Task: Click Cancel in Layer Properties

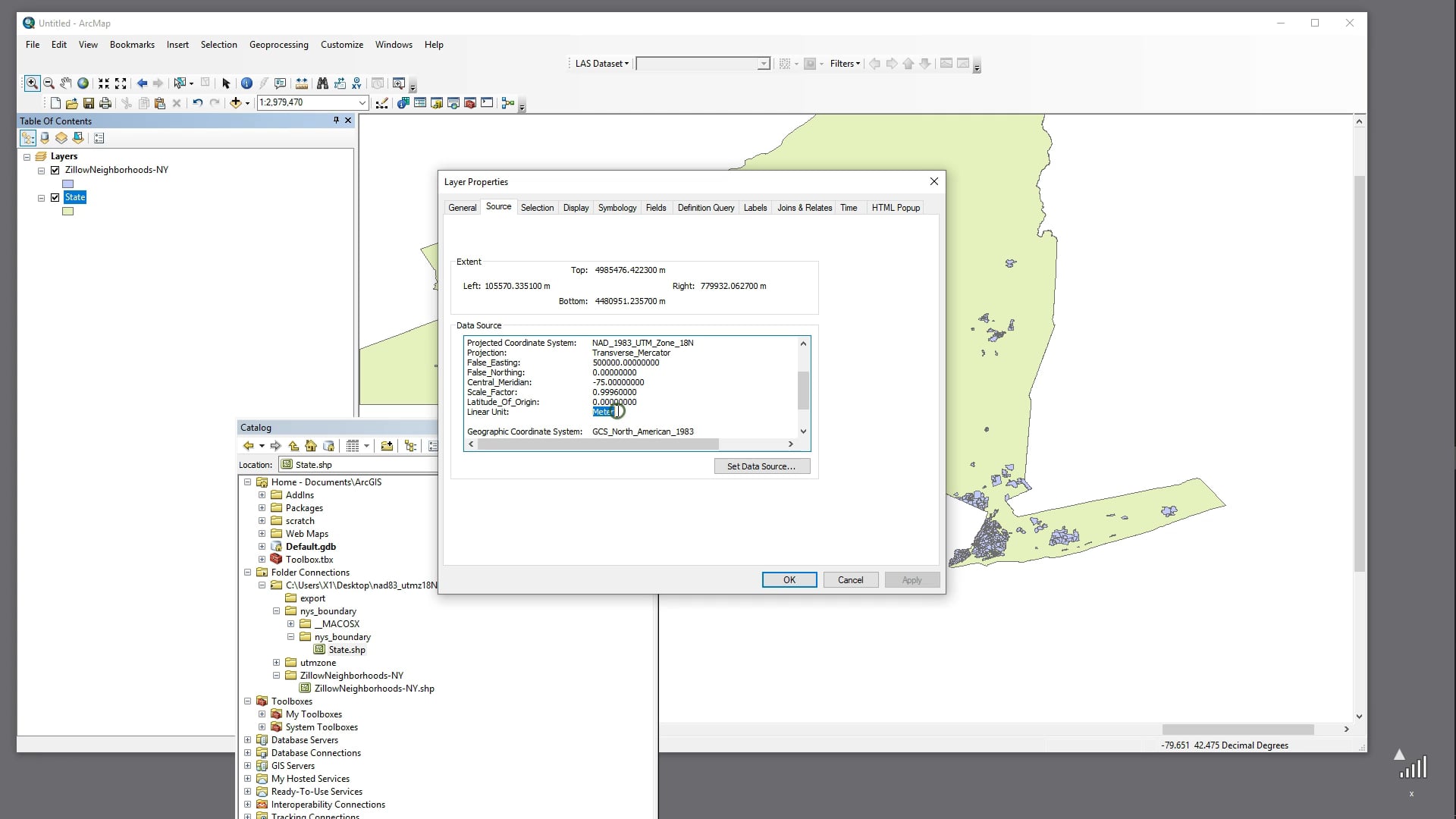Action: (851, 580)
